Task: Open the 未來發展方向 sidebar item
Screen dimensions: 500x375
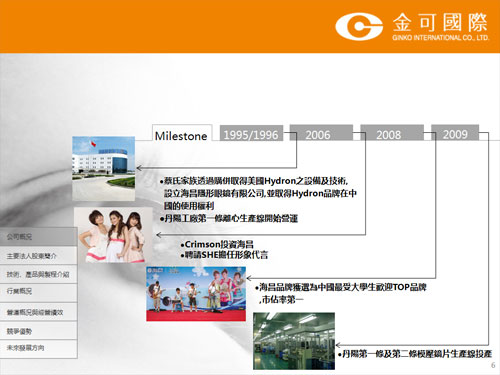Action: [38, 349]
